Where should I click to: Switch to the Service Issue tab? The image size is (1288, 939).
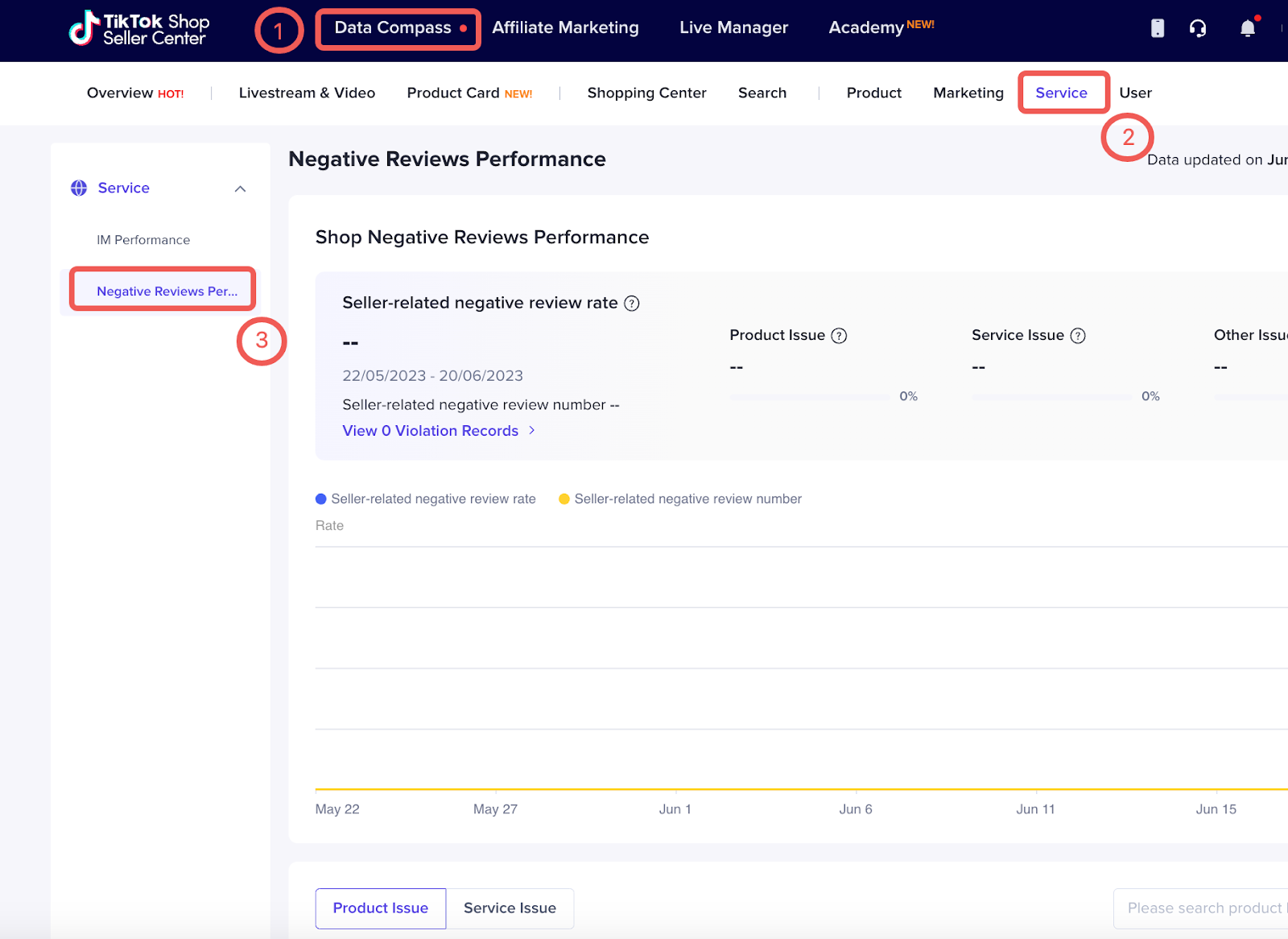[510, 908]
